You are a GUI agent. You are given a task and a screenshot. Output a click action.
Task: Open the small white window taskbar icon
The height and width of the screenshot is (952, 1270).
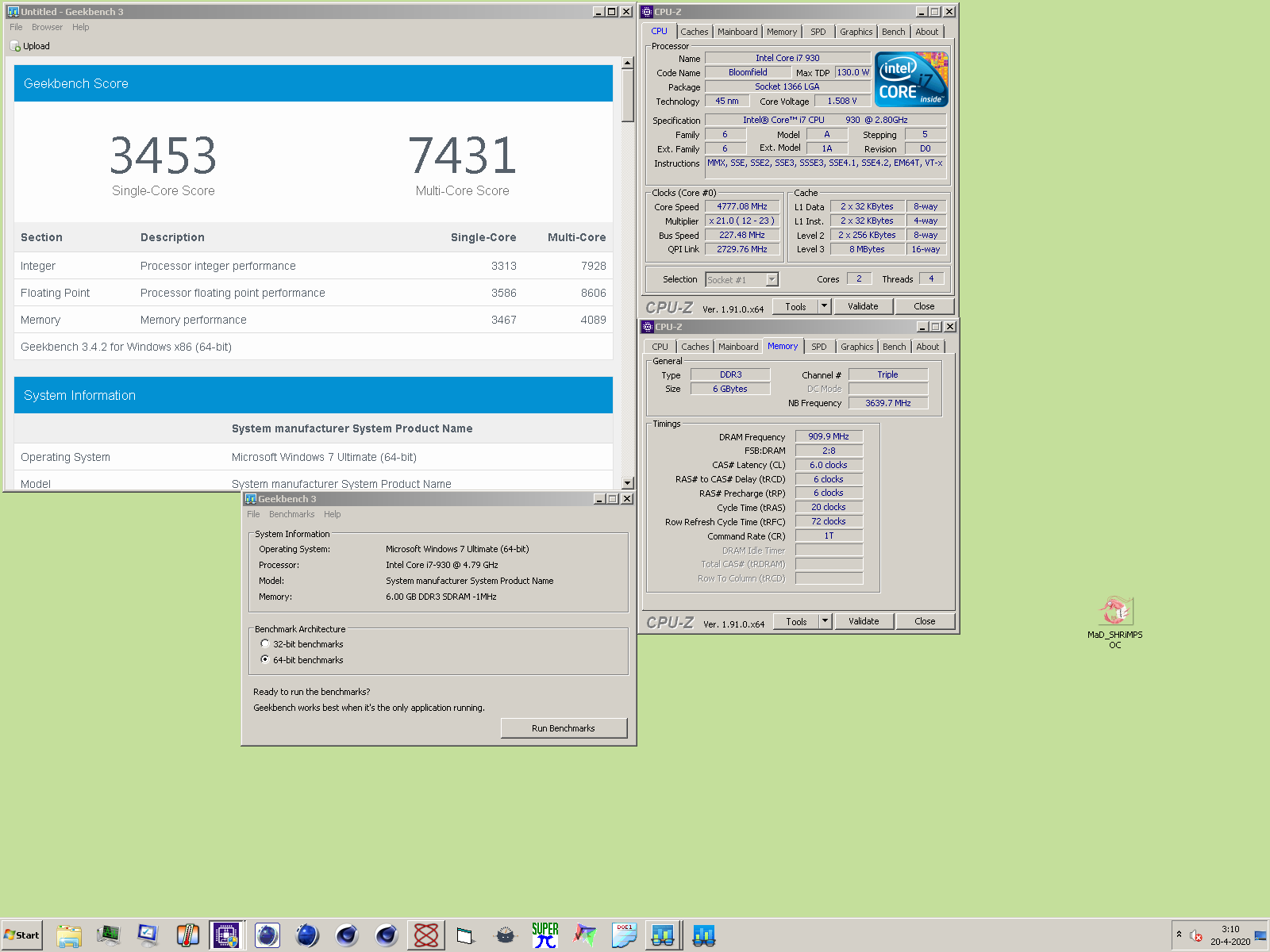(x=466, y=935)
